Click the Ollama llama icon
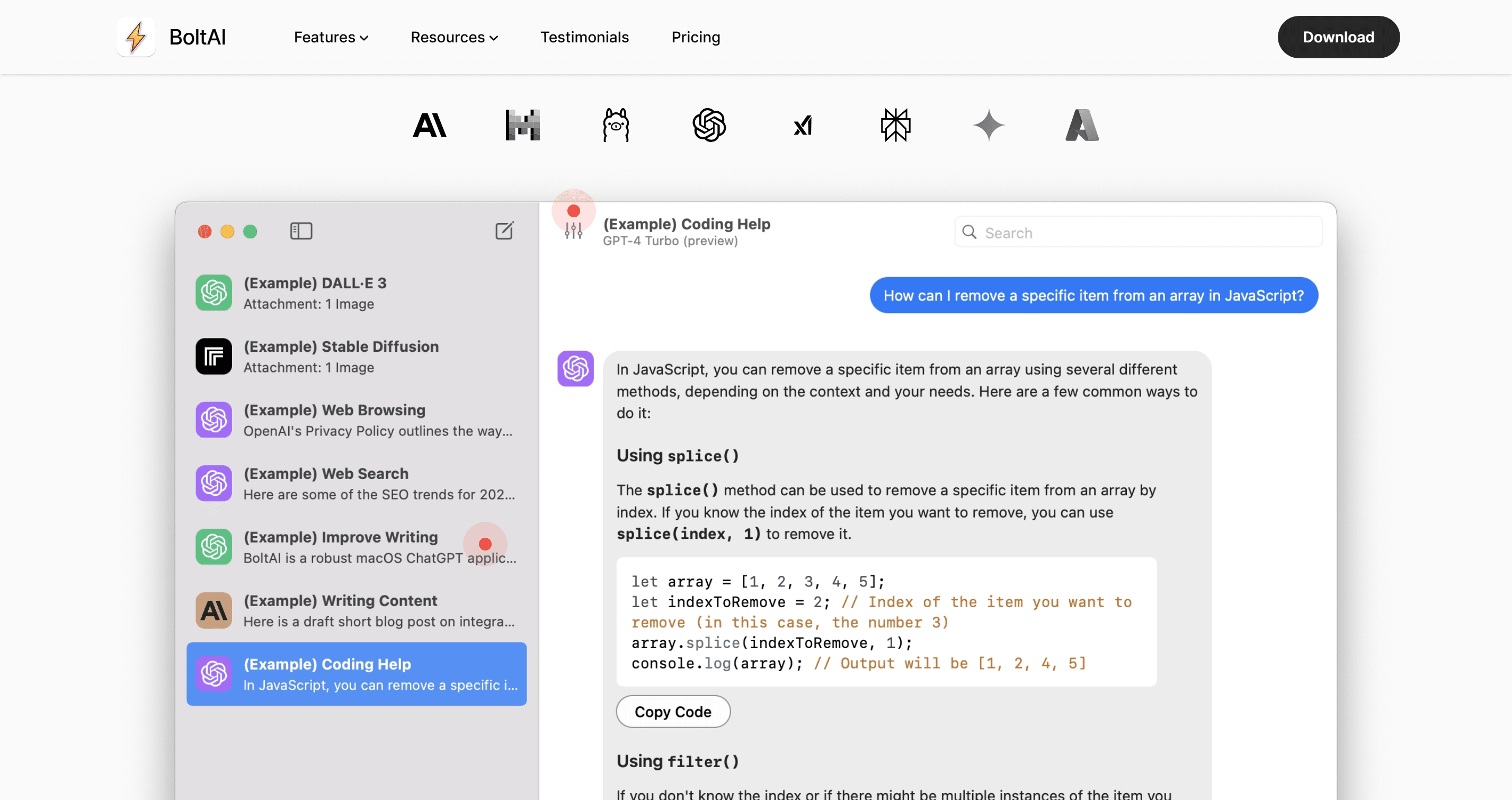The height and width of the screenshot is (800, 1512). click(x=616, y=125)
